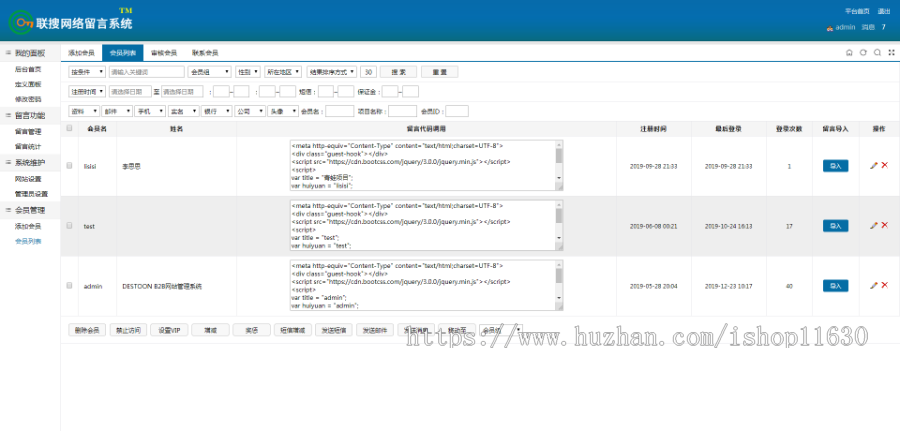The height and width of the screenshot is (431, 900).
Task: Open the 结果排序方式 sort dropdown
Action: [332, 72]
